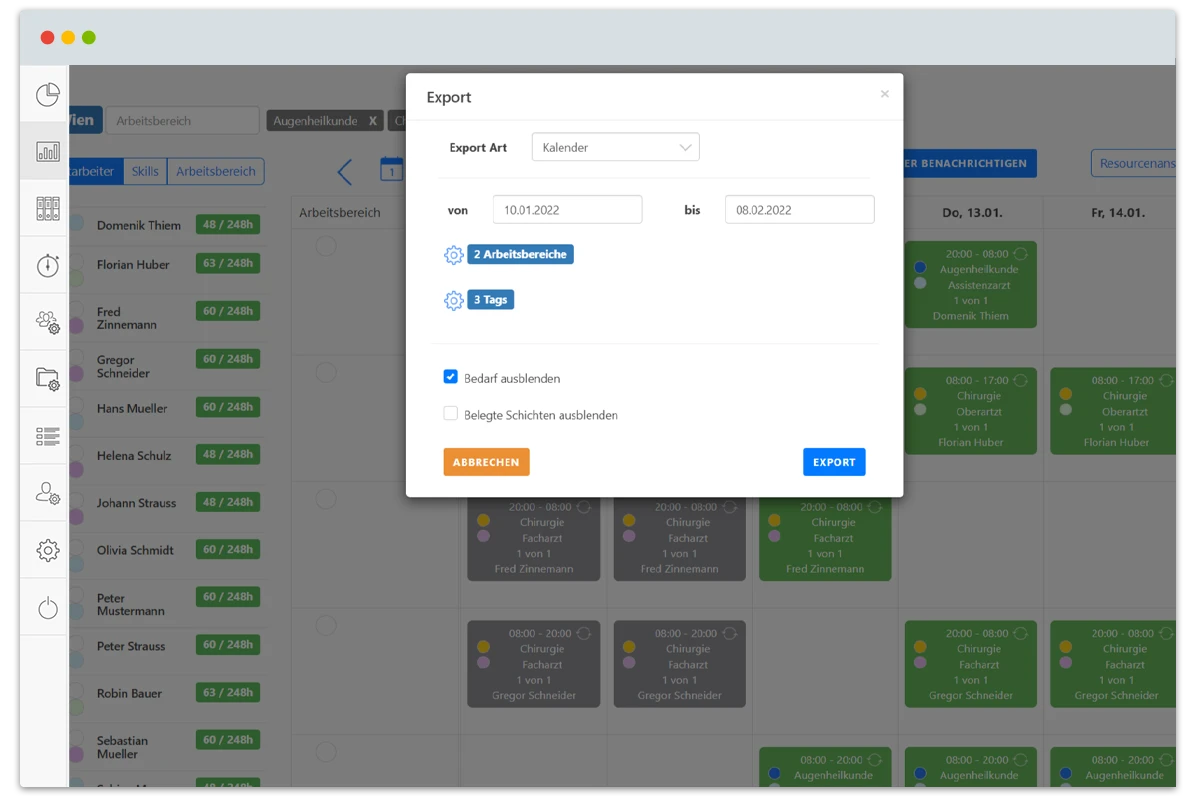Click gear icon beside 2 Arbeitsbereiche
This screenshot has height=800, width=1200.
pyautogui.click(x=453, y=255)
